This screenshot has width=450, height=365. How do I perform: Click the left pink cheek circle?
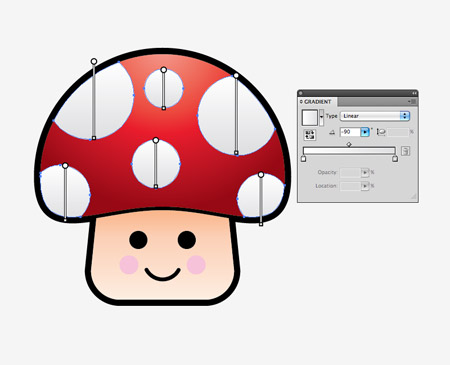(129, 265)
